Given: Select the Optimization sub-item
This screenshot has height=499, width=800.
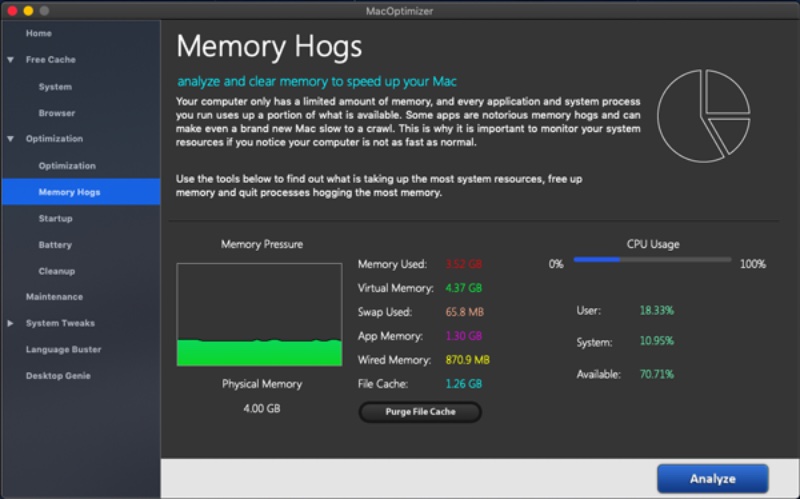Looking at the screenshot, I should [x=67, y=166].
